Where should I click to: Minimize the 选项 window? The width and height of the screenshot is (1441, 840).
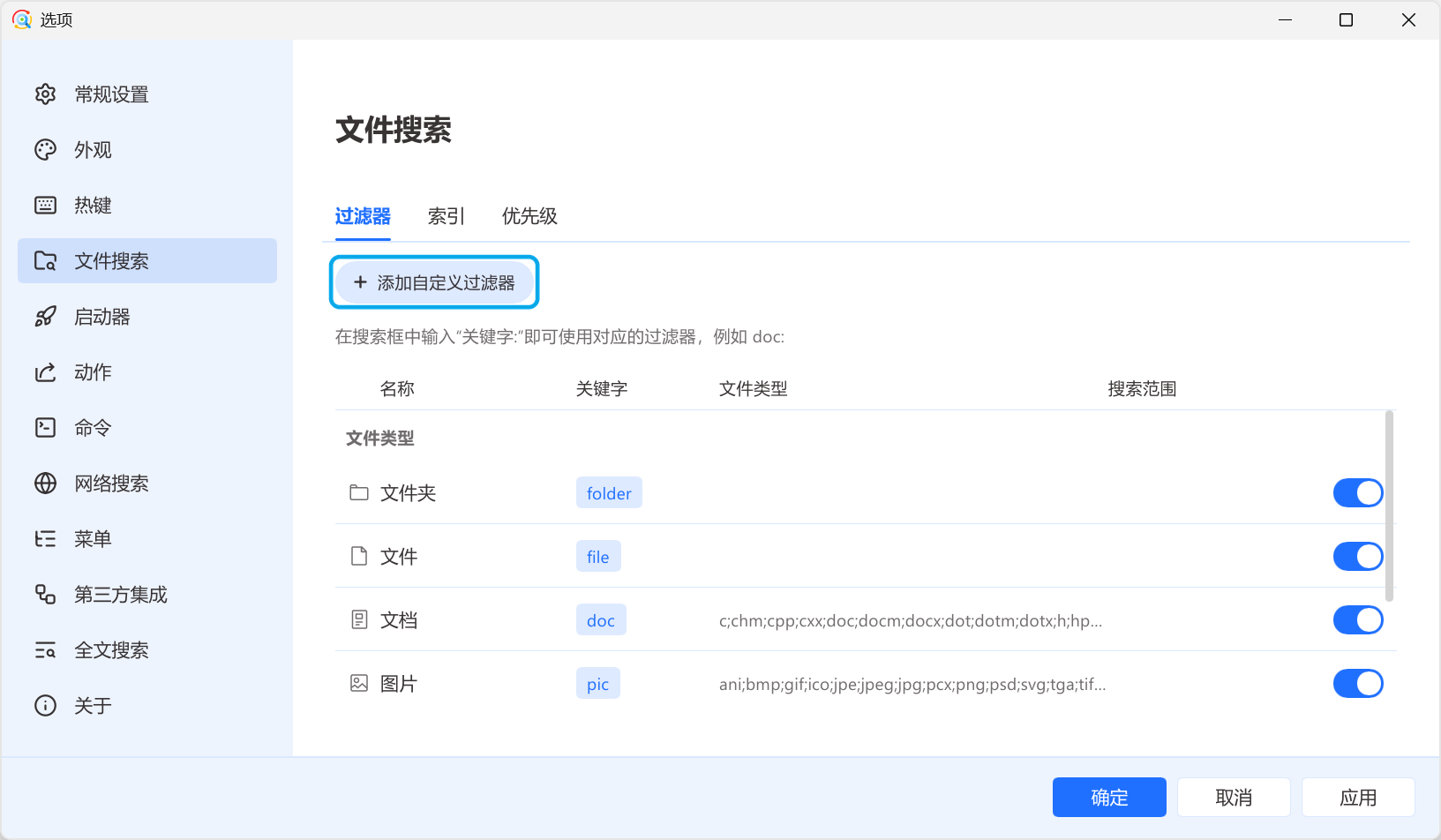[1286, 19]
